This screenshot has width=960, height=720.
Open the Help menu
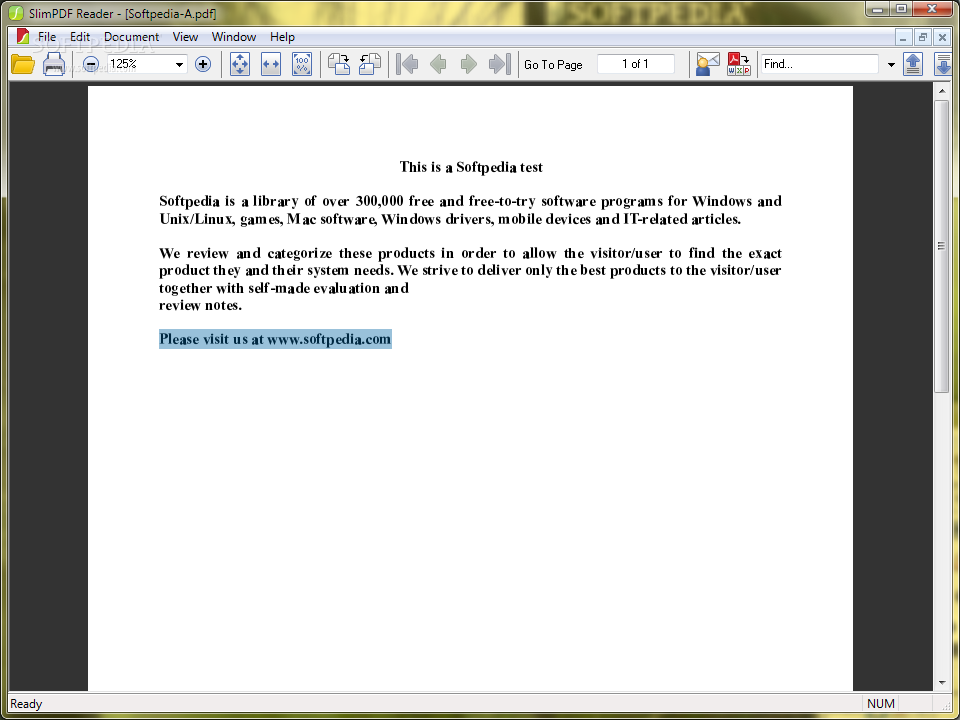(x=282, y=37)
